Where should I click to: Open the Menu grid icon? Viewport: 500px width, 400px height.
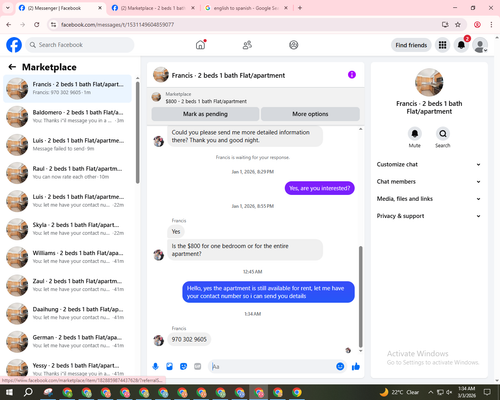coord(442,45)
